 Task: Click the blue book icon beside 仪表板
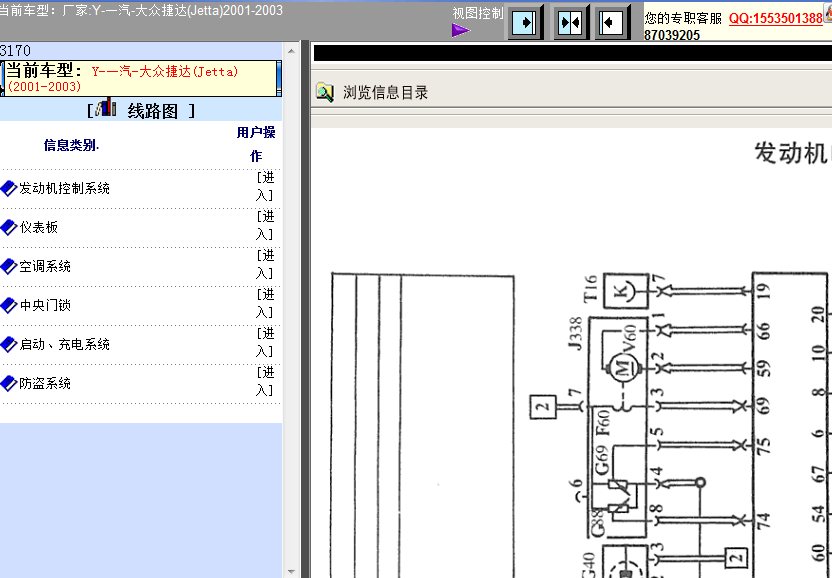9,228
